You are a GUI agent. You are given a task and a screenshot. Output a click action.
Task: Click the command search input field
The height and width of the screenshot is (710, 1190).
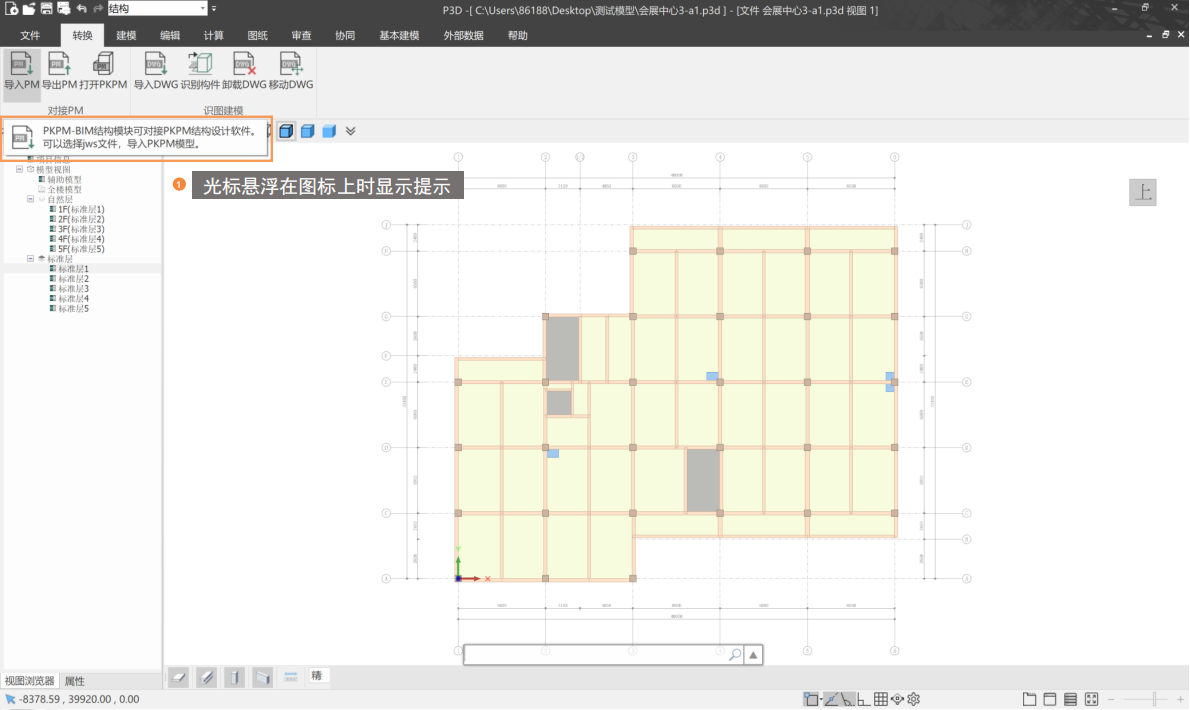point(595,655)
